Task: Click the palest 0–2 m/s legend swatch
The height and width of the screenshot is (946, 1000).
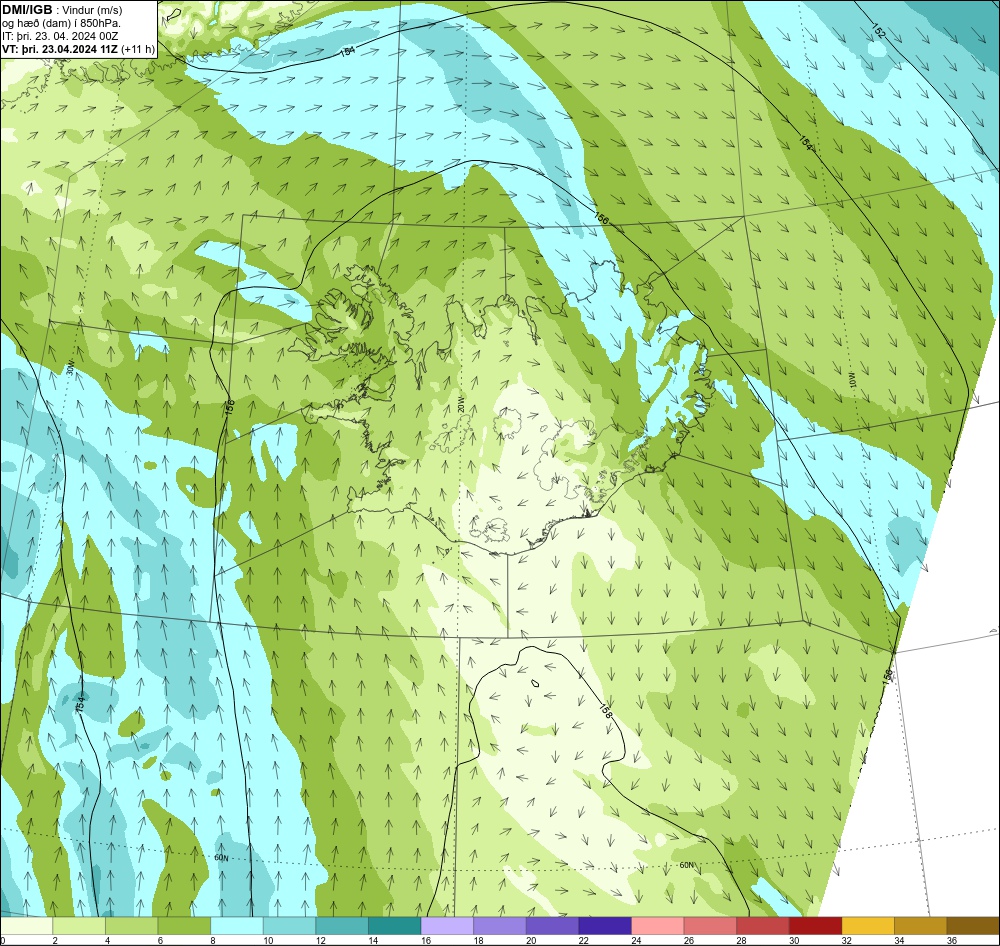Action: 26,926
